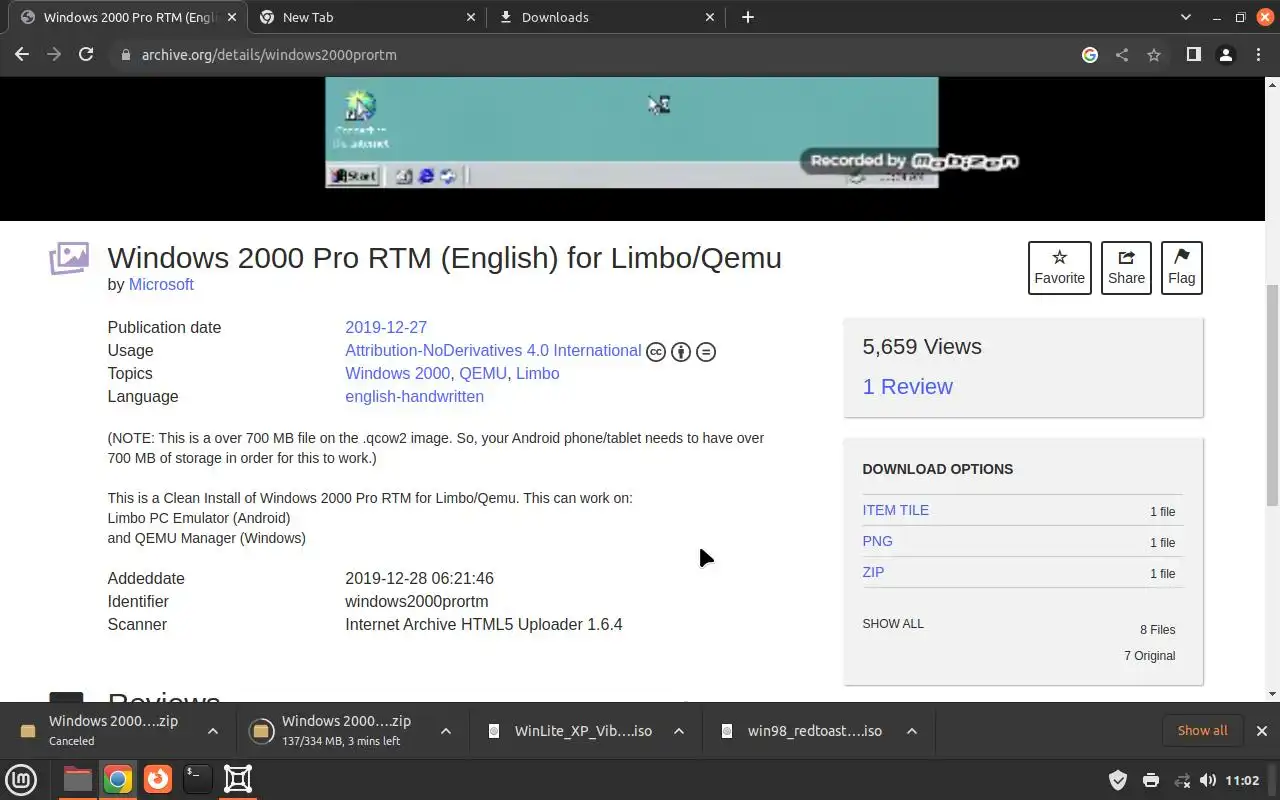1280x800 pixels.
Task: Open the Microsoft creator link
Action: (161, 284)
